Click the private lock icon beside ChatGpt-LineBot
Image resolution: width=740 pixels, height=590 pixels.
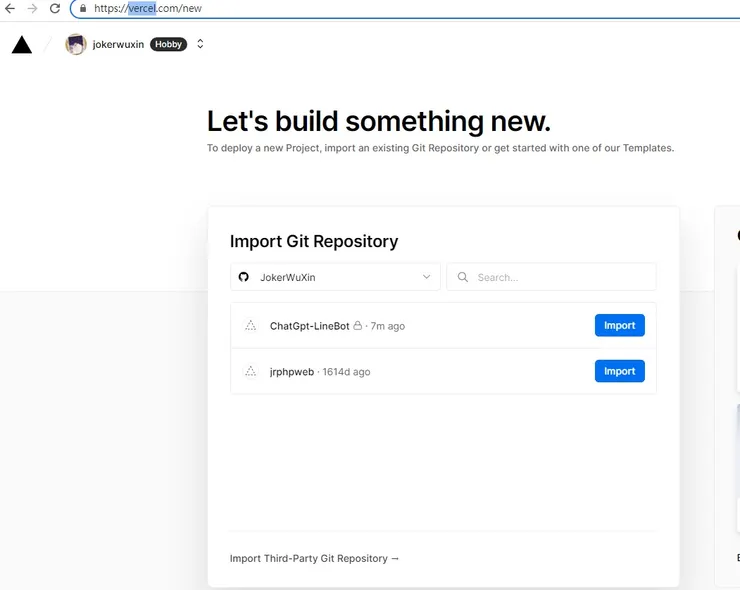pos(358,326)
